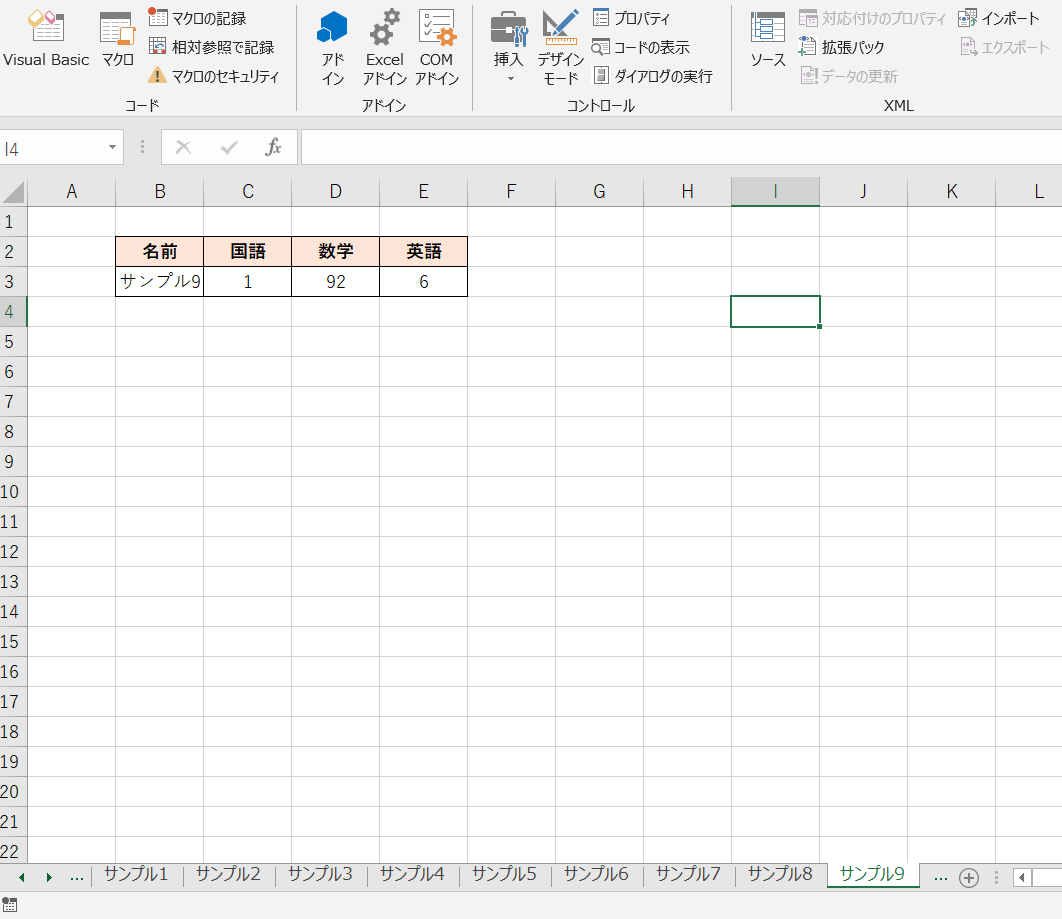
Task: Click sheet tab scroll right arrow
Action: click(49, 878)
